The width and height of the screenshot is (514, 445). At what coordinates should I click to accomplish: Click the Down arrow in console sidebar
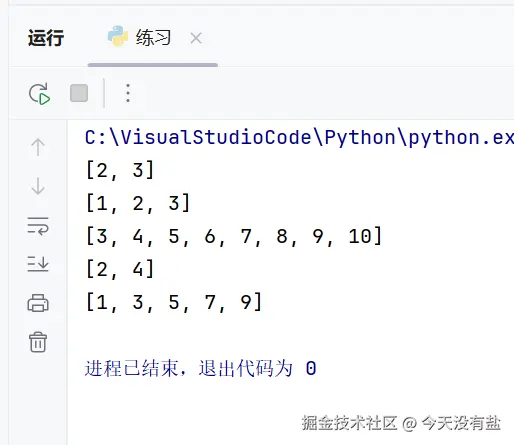38,186
